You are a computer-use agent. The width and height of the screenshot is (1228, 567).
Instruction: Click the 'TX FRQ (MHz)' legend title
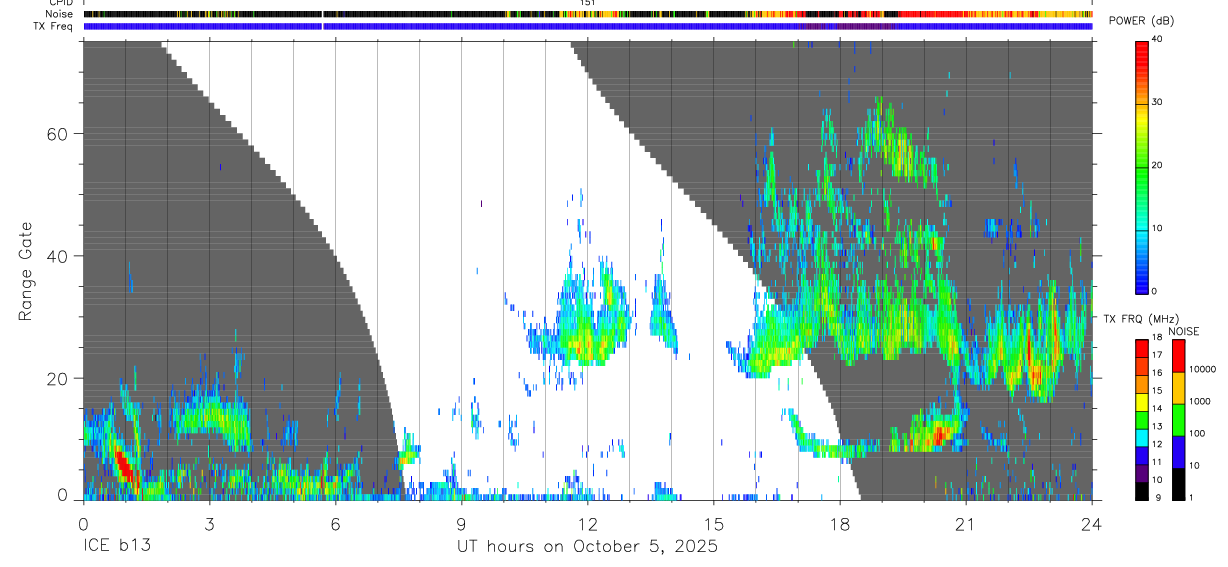pyautogui.click(x=1141, y=318)
